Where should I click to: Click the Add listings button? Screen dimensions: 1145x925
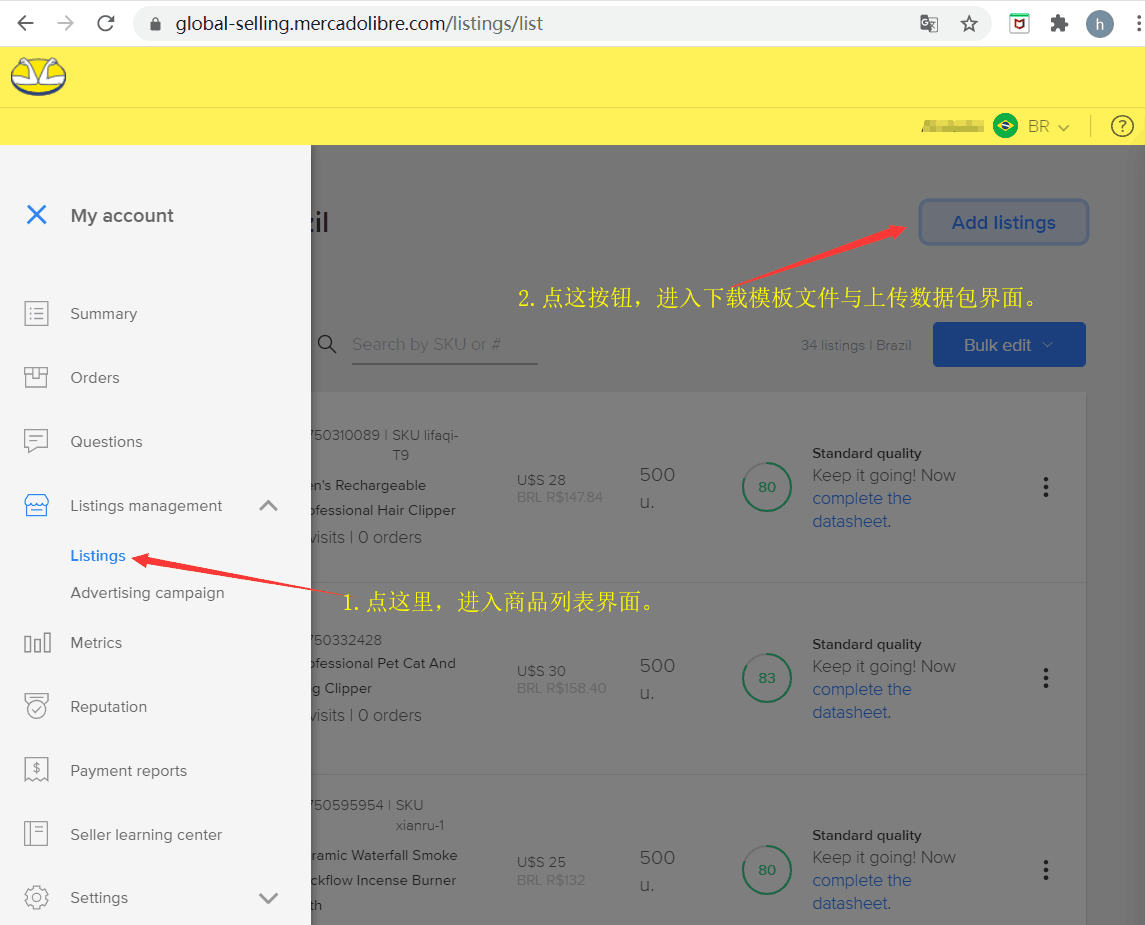pyautogui.click(x=1004, y=222)
